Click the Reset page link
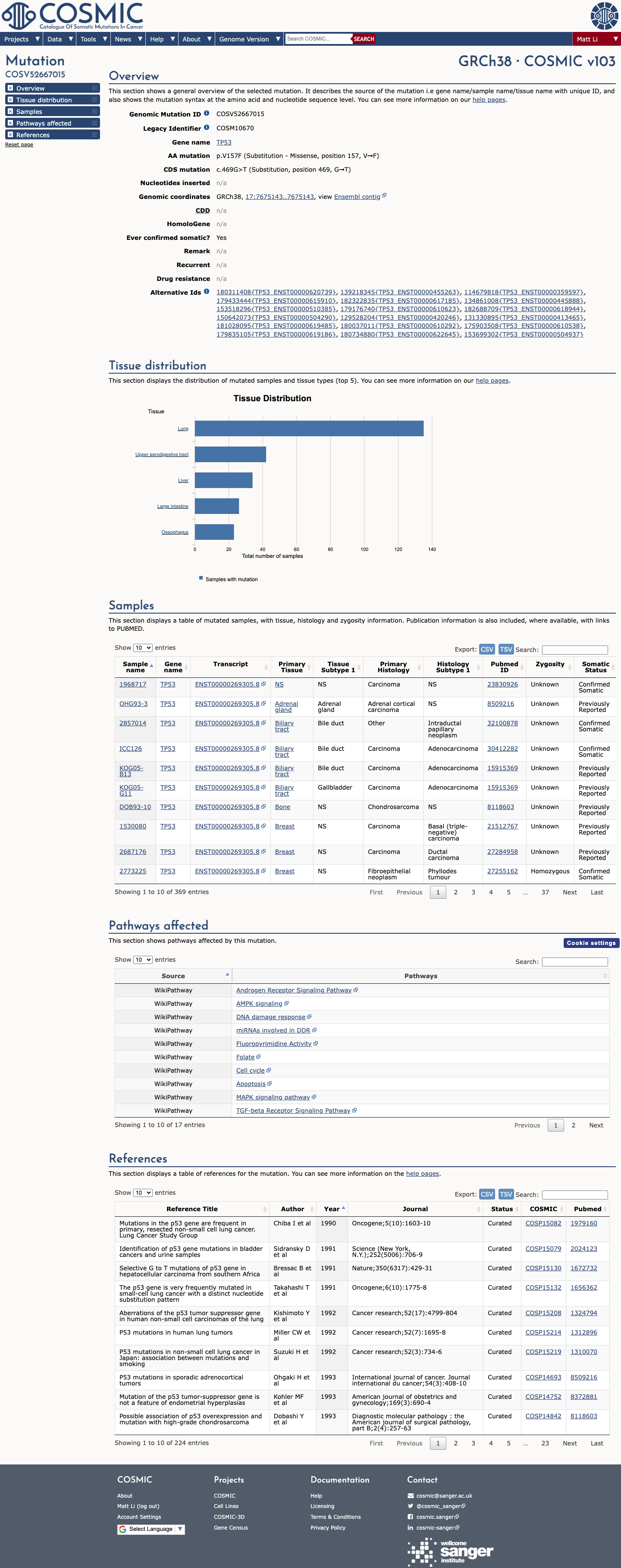Image resolution: width=621 pixels, height=1568 pixels. click(x=19, y=144)
